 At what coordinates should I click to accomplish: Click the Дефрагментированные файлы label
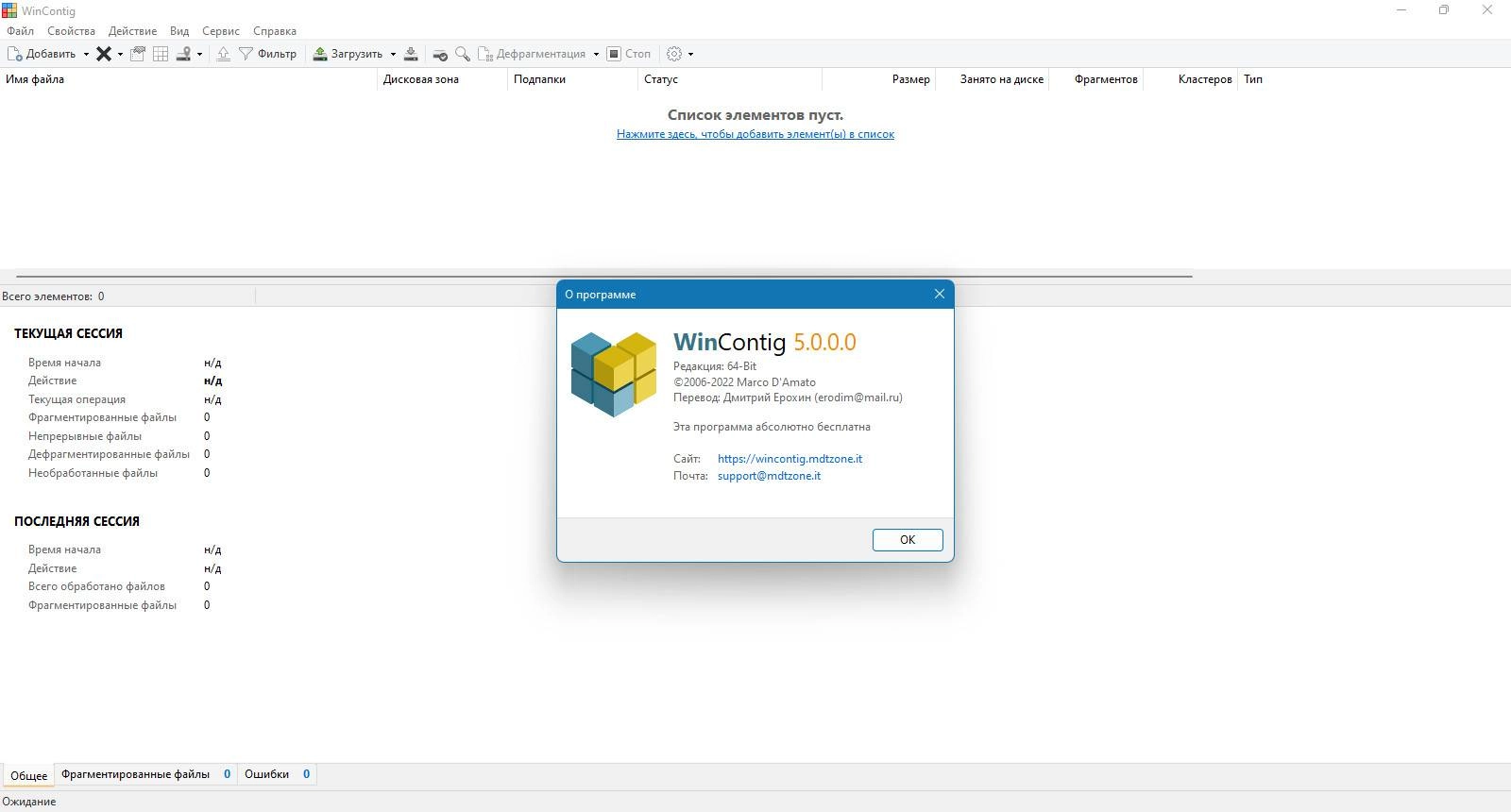109,454
